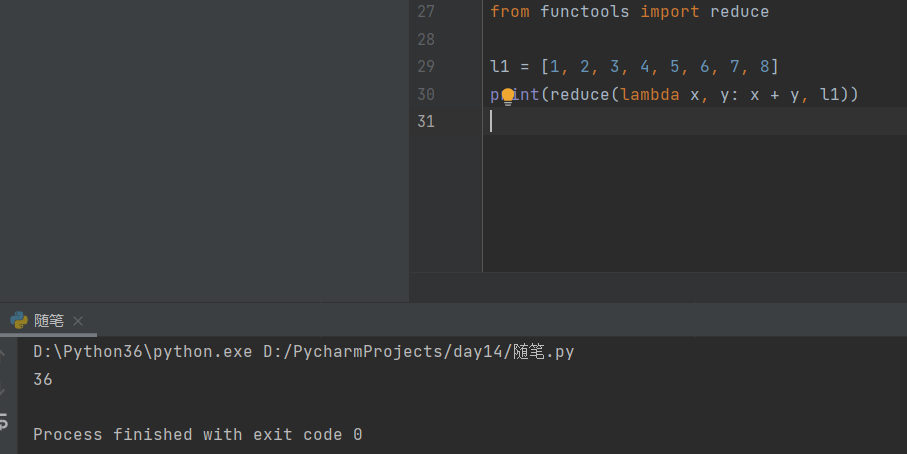Toggle soft-wrap in the run console
Image resolution: width=907 pixels, height=454 pixels.
pos(5,420)
